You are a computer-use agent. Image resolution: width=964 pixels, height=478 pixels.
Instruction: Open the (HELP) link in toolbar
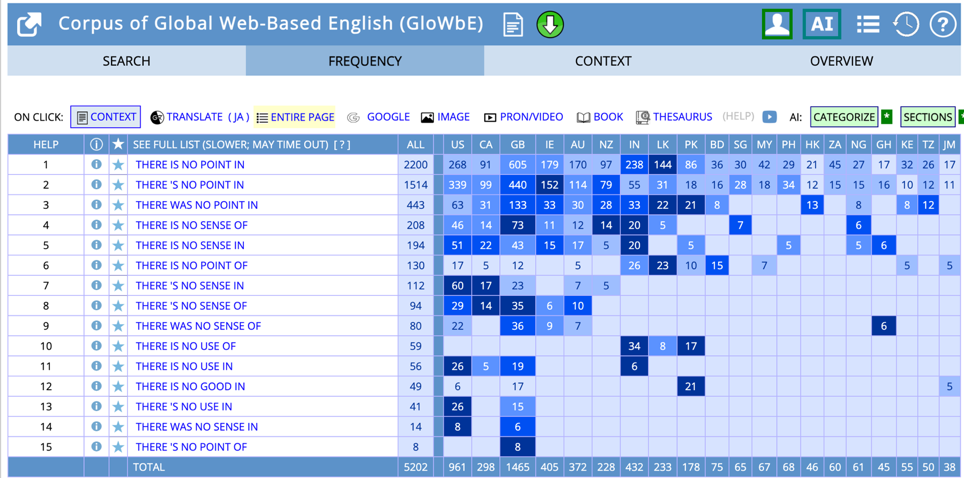coord(738,117)
